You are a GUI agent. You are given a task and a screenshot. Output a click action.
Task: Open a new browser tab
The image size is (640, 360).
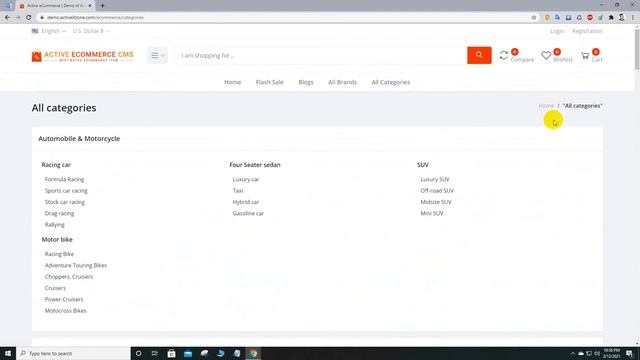102,6
